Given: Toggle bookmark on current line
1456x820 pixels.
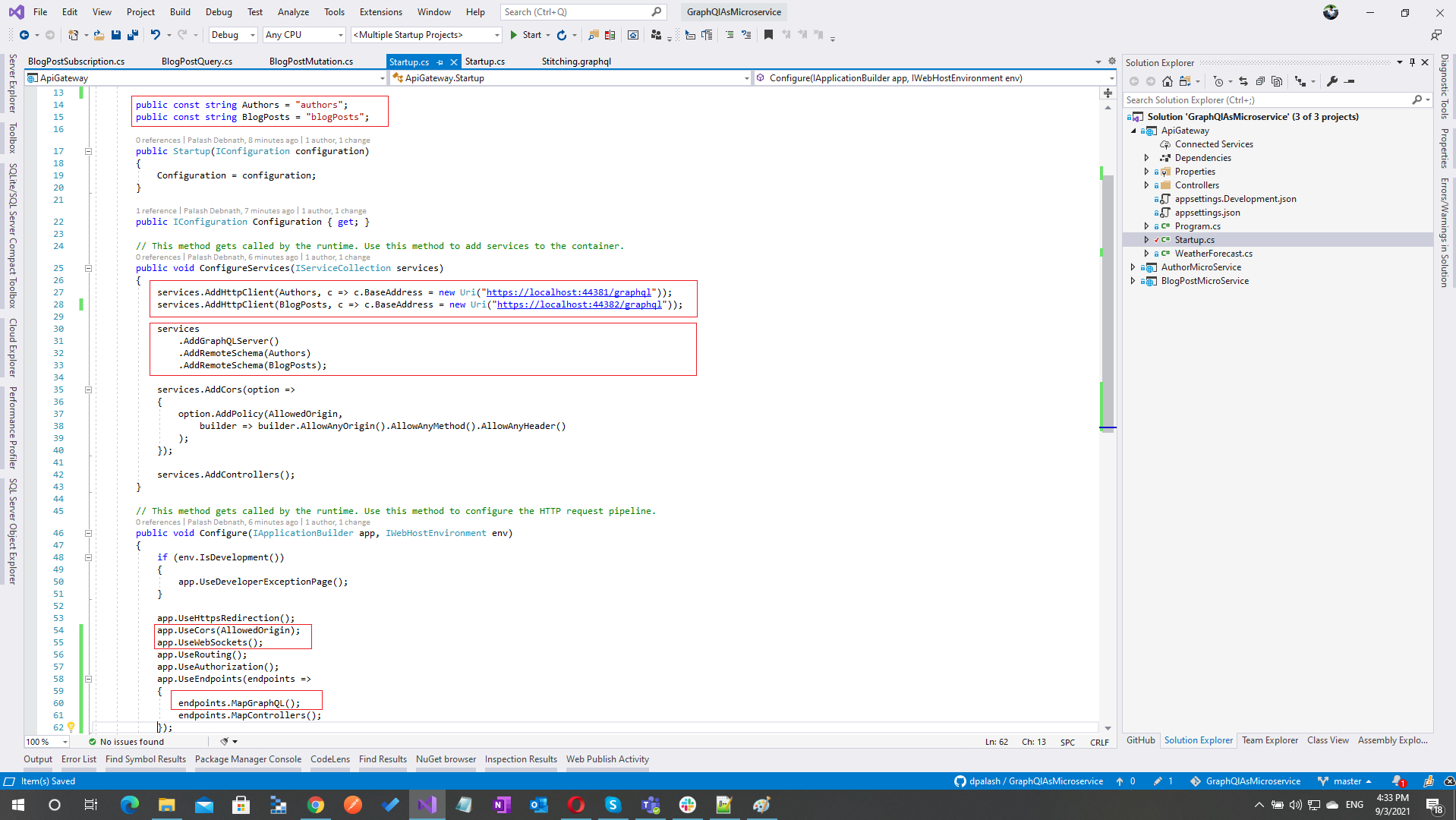Looking at the screenshot, I should 768,35.
